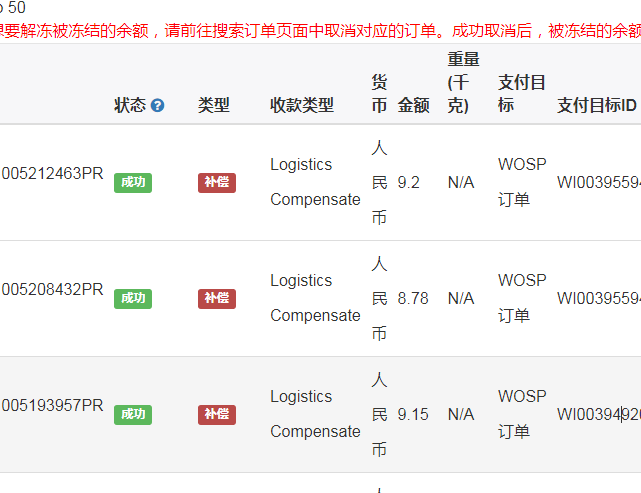Click the 支付目标 column header
Image resolution: width=641 pixels, height=493 pixels.
[522, 94]
